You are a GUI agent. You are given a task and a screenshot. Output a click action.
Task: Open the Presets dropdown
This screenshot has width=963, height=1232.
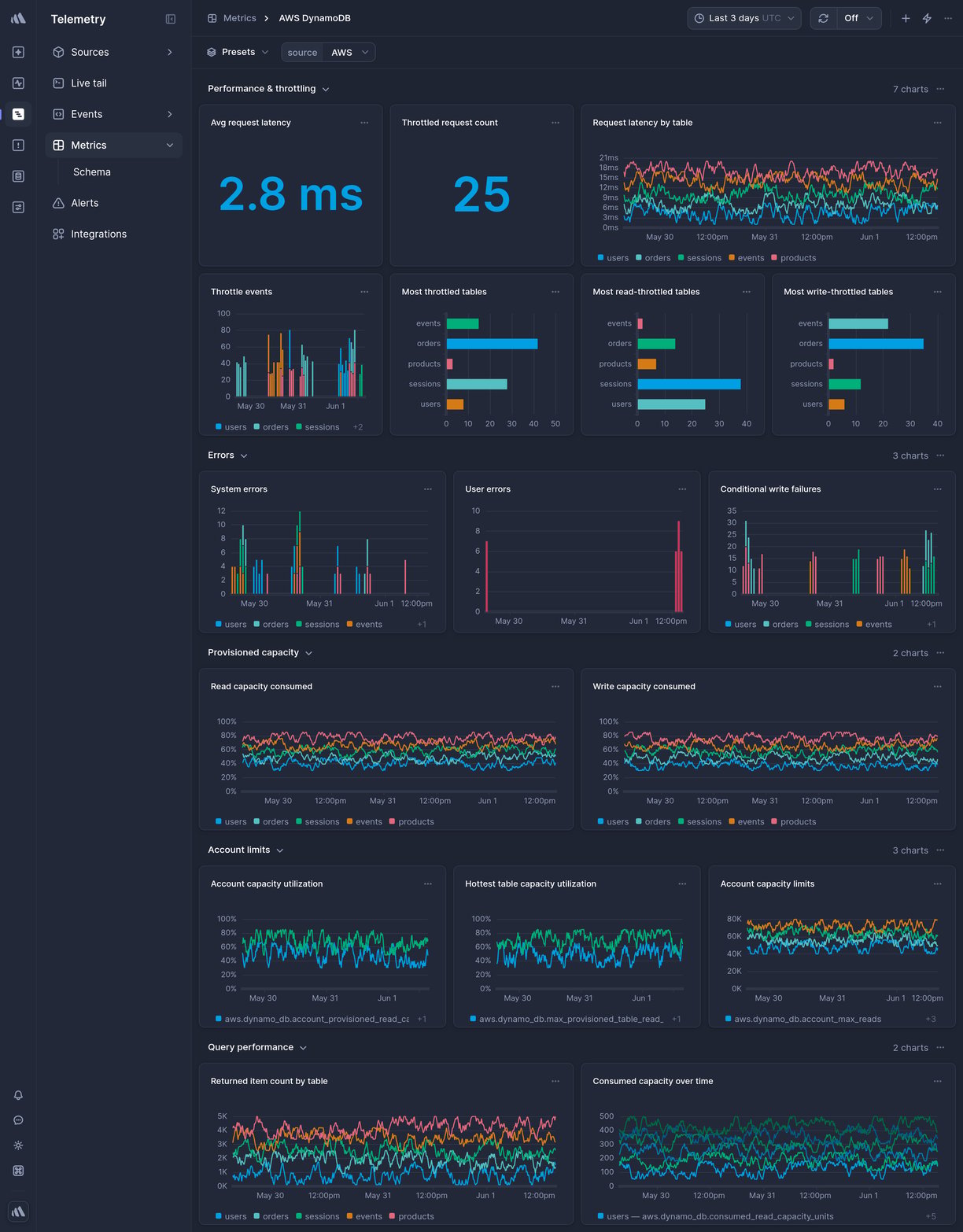(x=238, y=52)
